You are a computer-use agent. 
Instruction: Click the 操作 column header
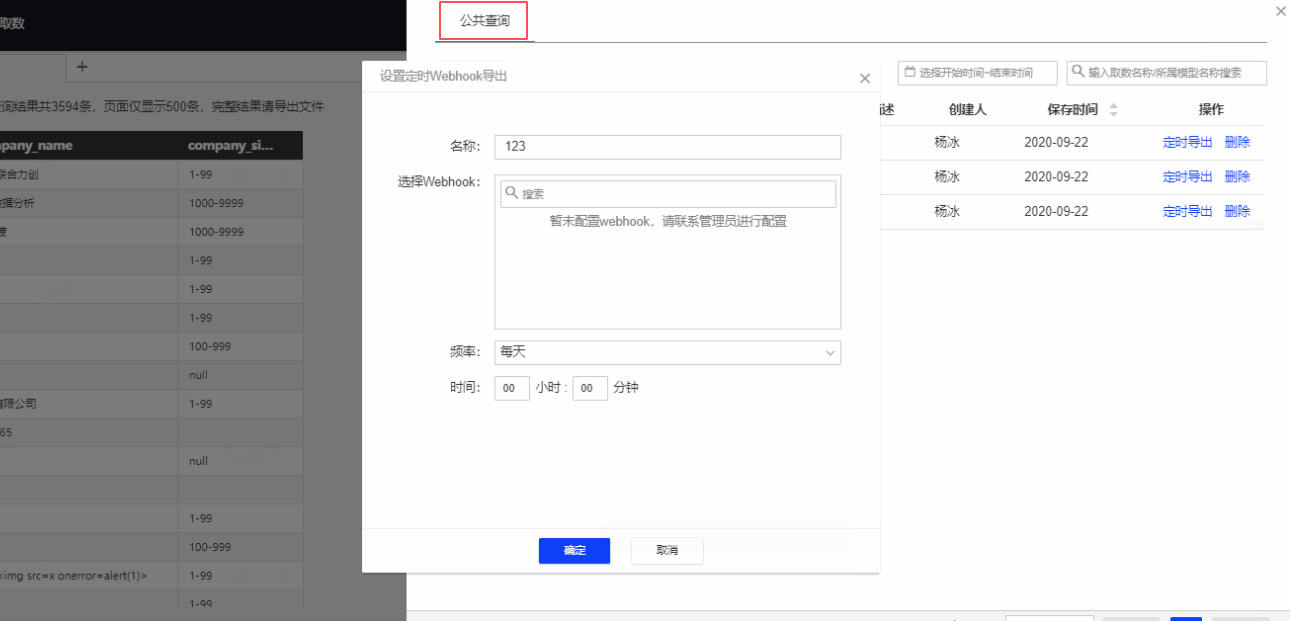click(1211, 110)
